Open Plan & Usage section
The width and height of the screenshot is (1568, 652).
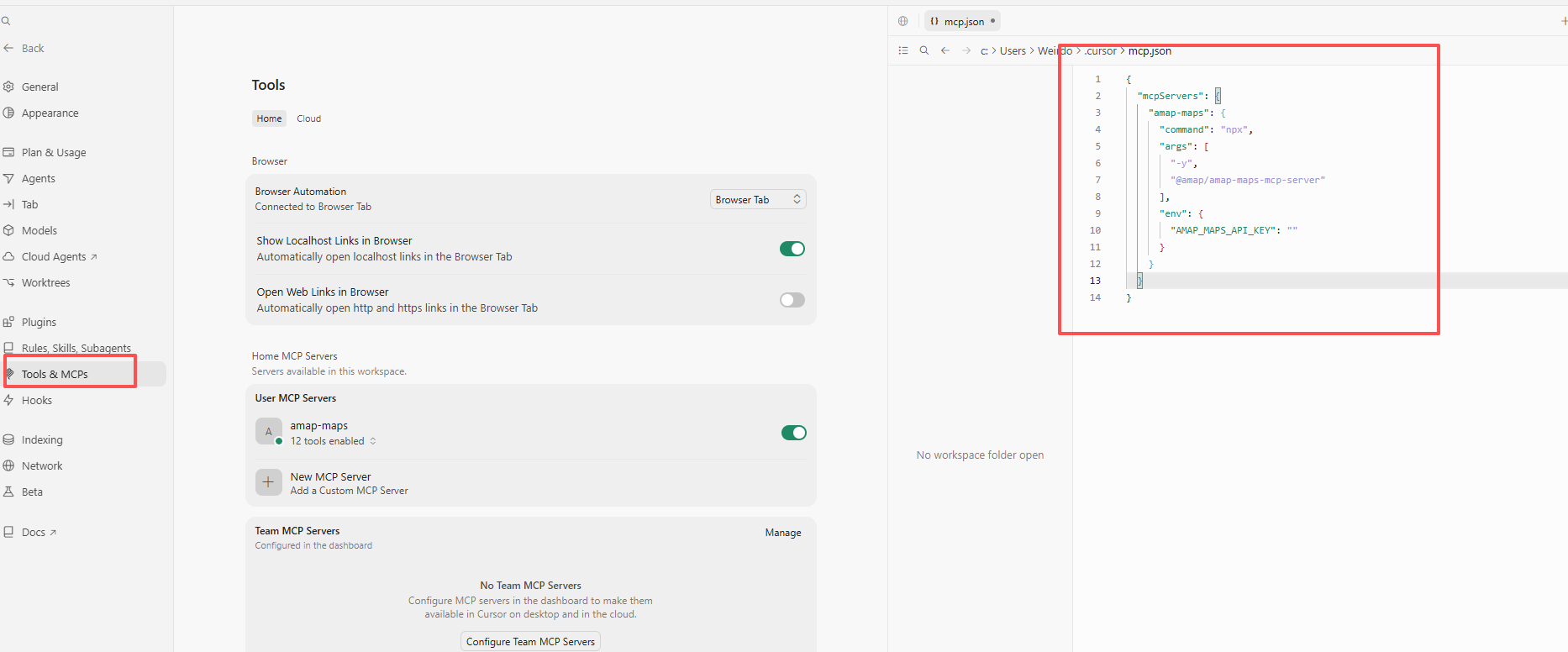click(54, 152)
